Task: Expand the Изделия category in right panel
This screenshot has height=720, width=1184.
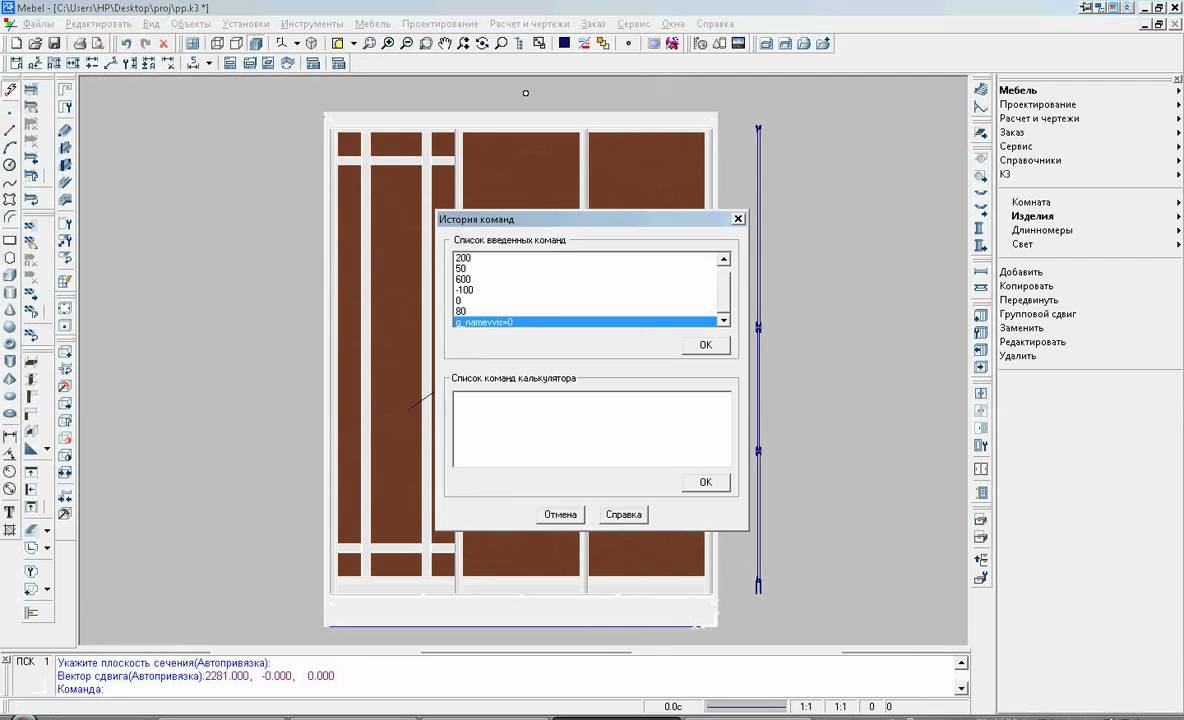Action: tap(1032, 216)
